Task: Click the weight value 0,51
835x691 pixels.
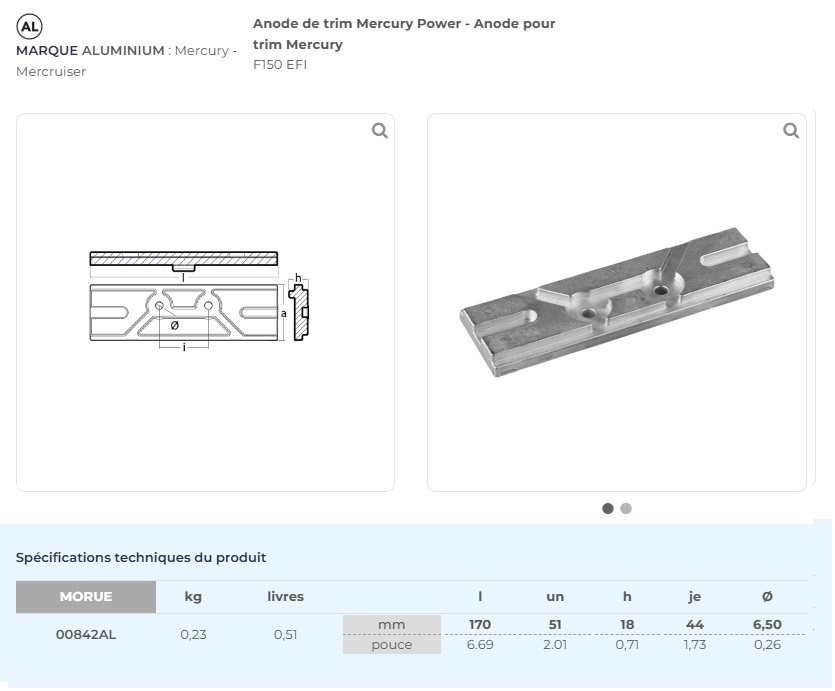Action: pos(285,635)
